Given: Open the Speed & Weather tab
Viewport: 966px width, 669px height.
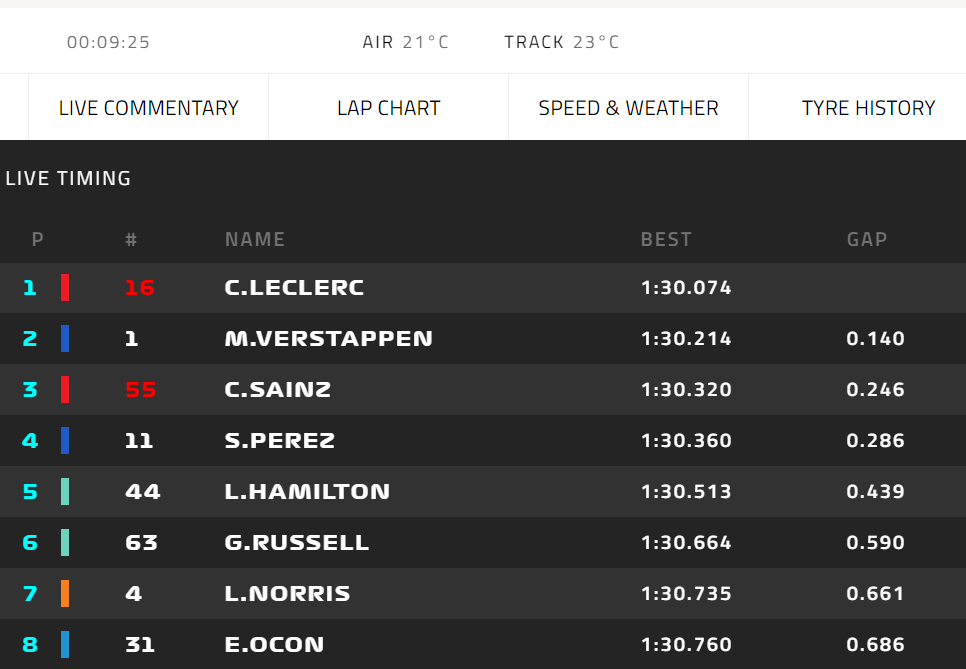Looking at the screenshot, I should pyautogui.click(x=628, y=108).
